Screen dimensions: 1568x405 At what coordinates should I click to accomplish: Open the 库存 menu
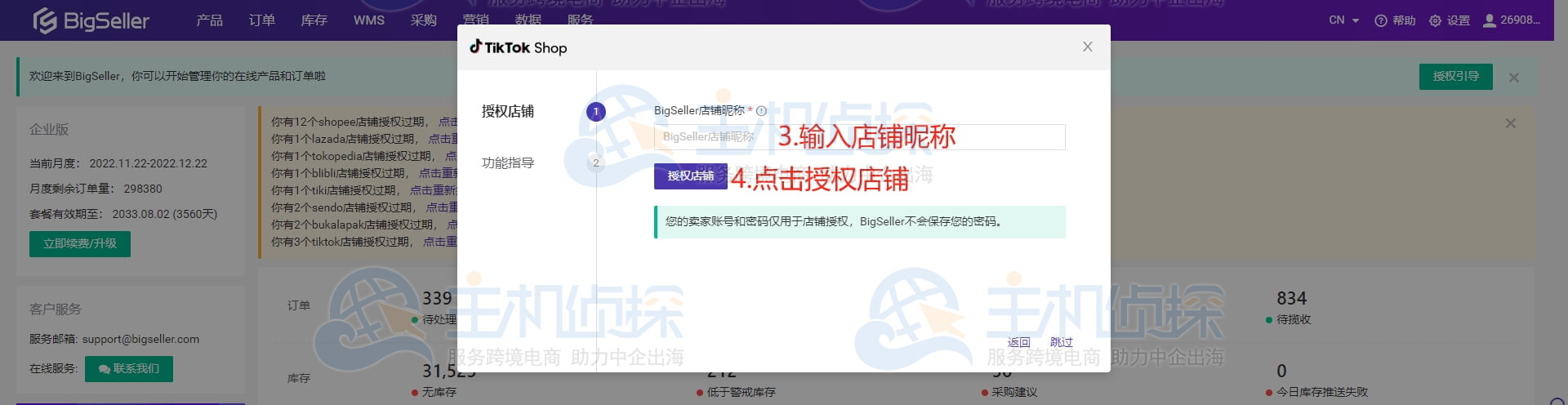[314, 20]
